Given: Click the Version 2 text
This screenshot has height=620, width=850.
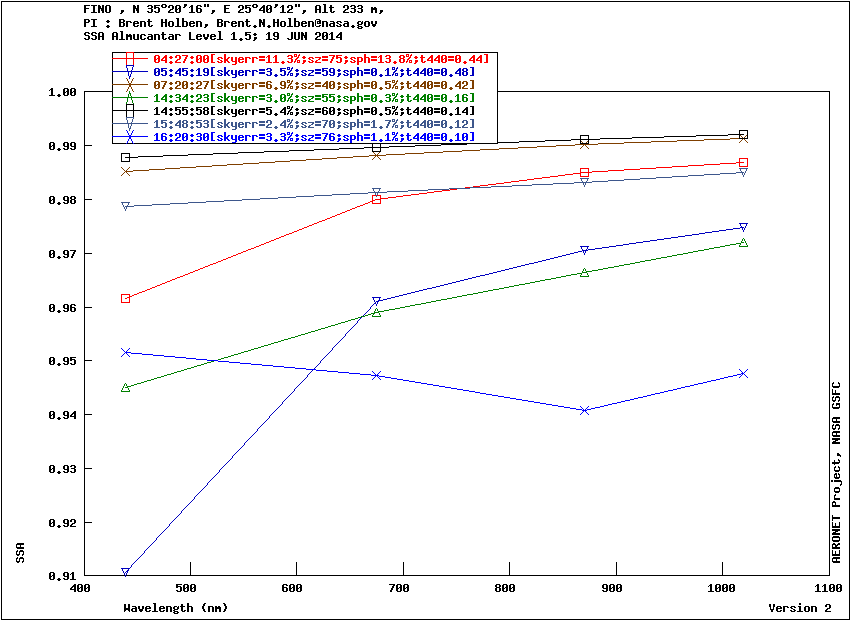Looking at the screenshot, I should (x=799, y=608).
